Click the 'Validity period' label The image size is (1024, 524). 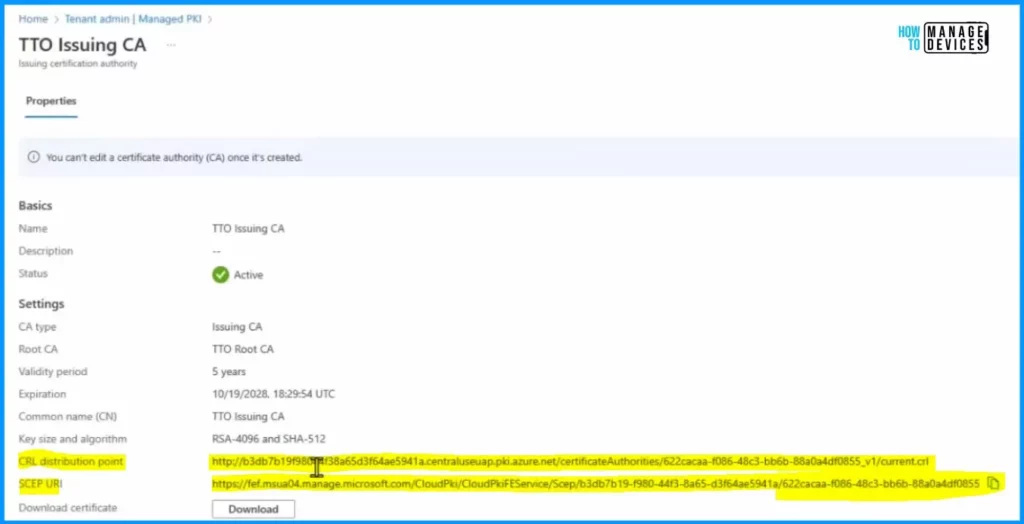tap(53, 371)
